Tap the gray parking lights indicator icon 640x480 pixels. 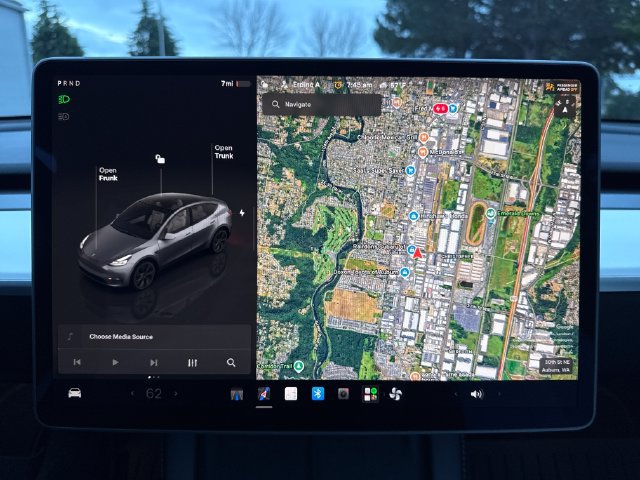64,117
